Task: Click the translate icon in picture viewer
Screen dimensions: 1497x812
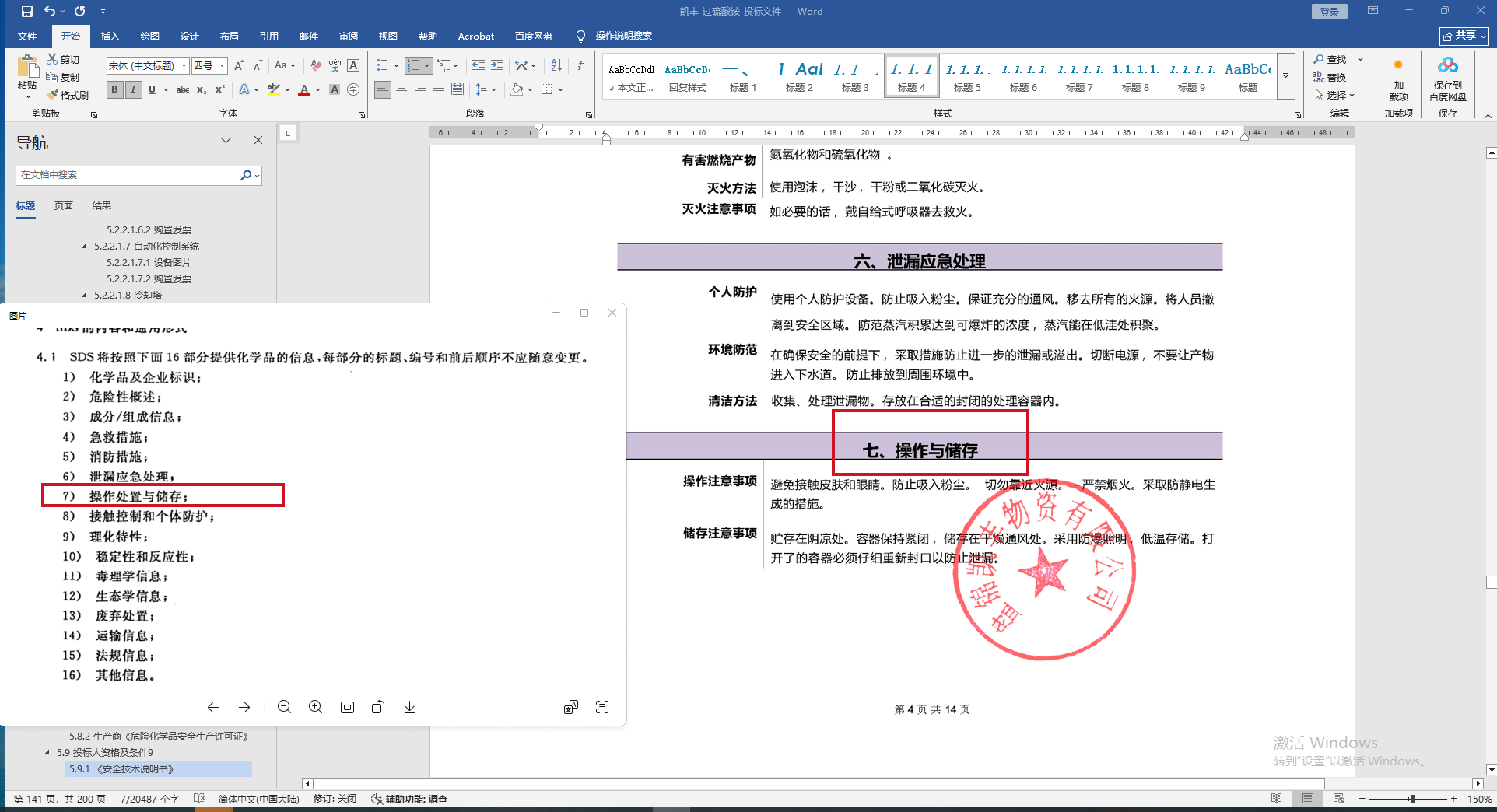Action: click(571, 707)
